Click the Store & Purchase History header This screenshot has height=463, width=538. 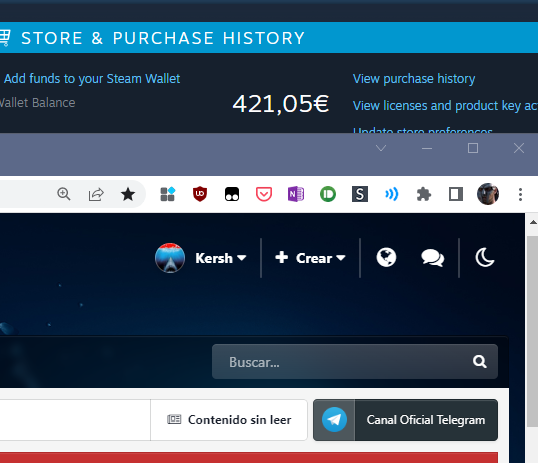(x=163, y=38)
